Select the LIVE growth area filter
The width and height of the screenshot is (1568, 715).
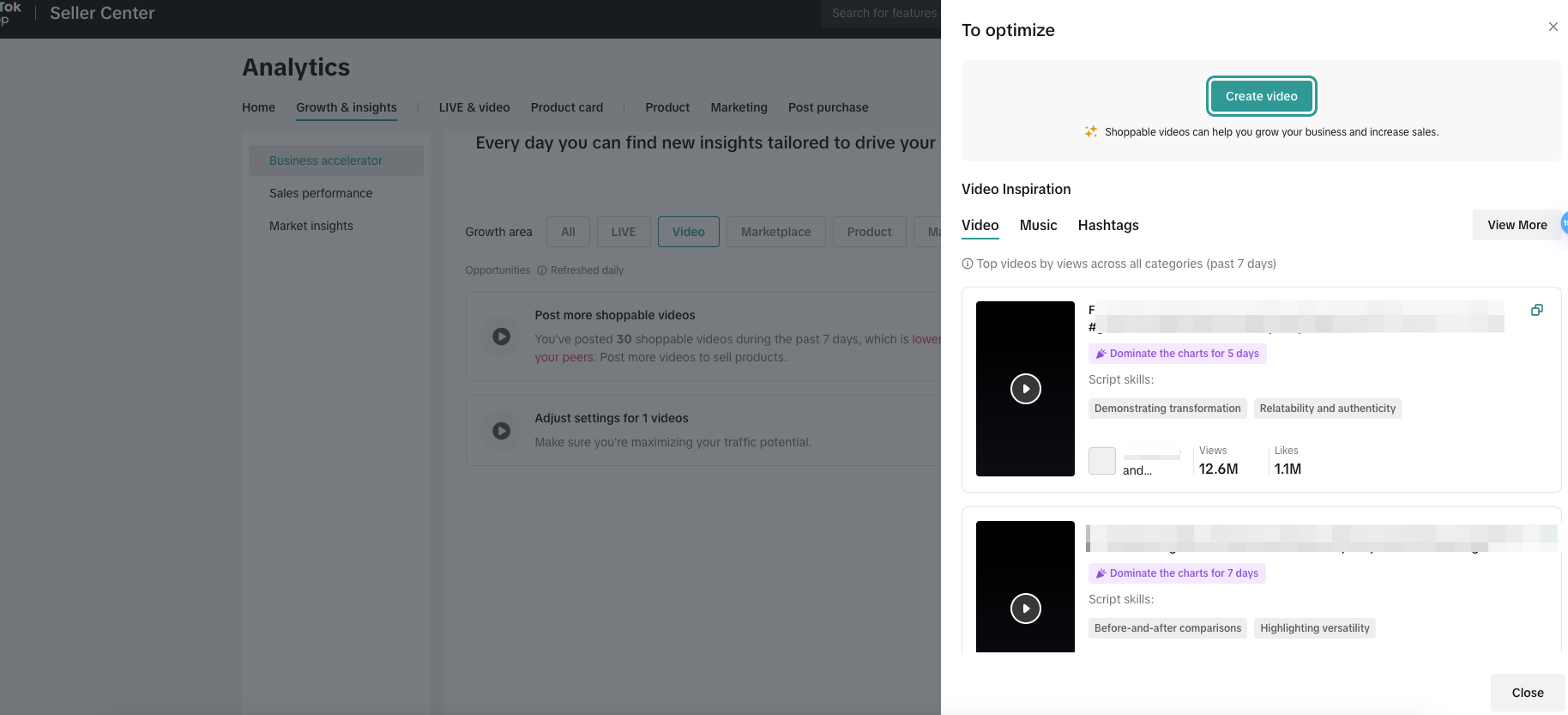click(x=624, y=232)
